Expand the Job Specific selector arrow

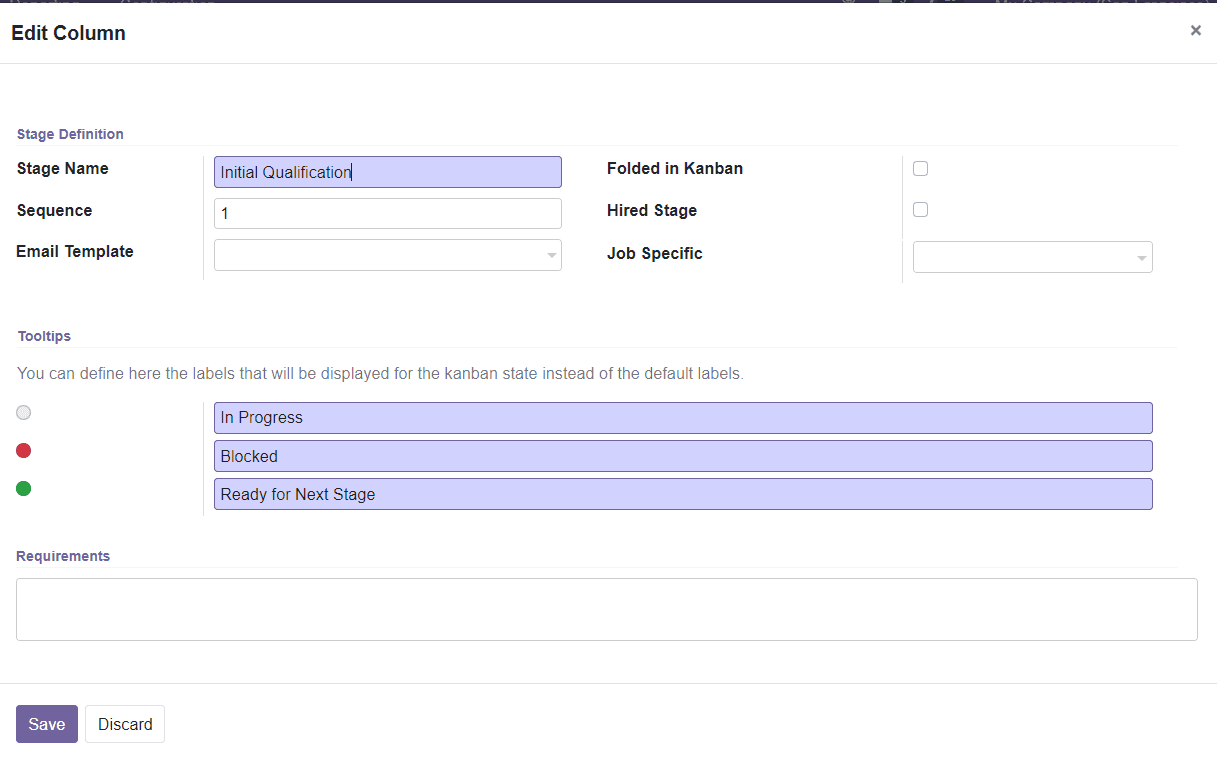click(1142, 257)
